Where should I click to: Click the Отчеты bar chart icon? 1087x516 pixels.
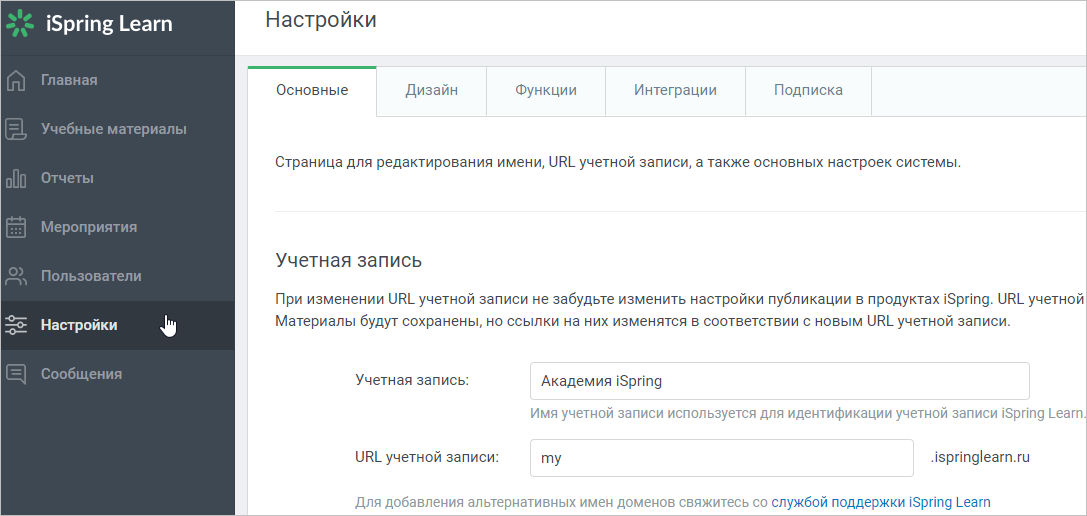tap(15, 178)
